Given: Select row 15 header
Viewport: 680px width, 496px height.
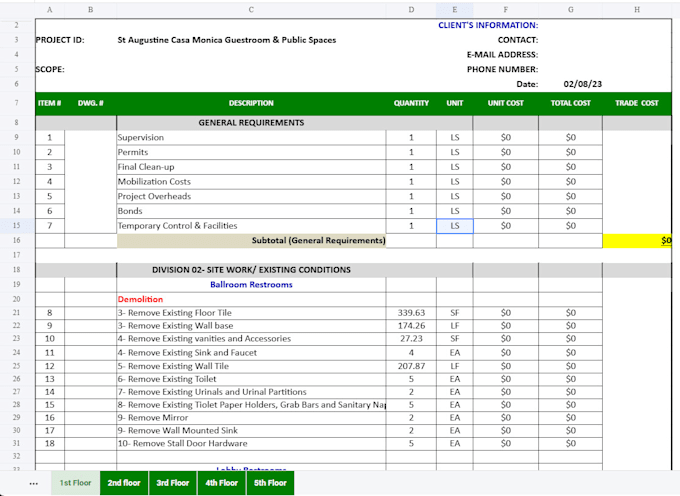Looking at the screenshot, I should 16,225.
